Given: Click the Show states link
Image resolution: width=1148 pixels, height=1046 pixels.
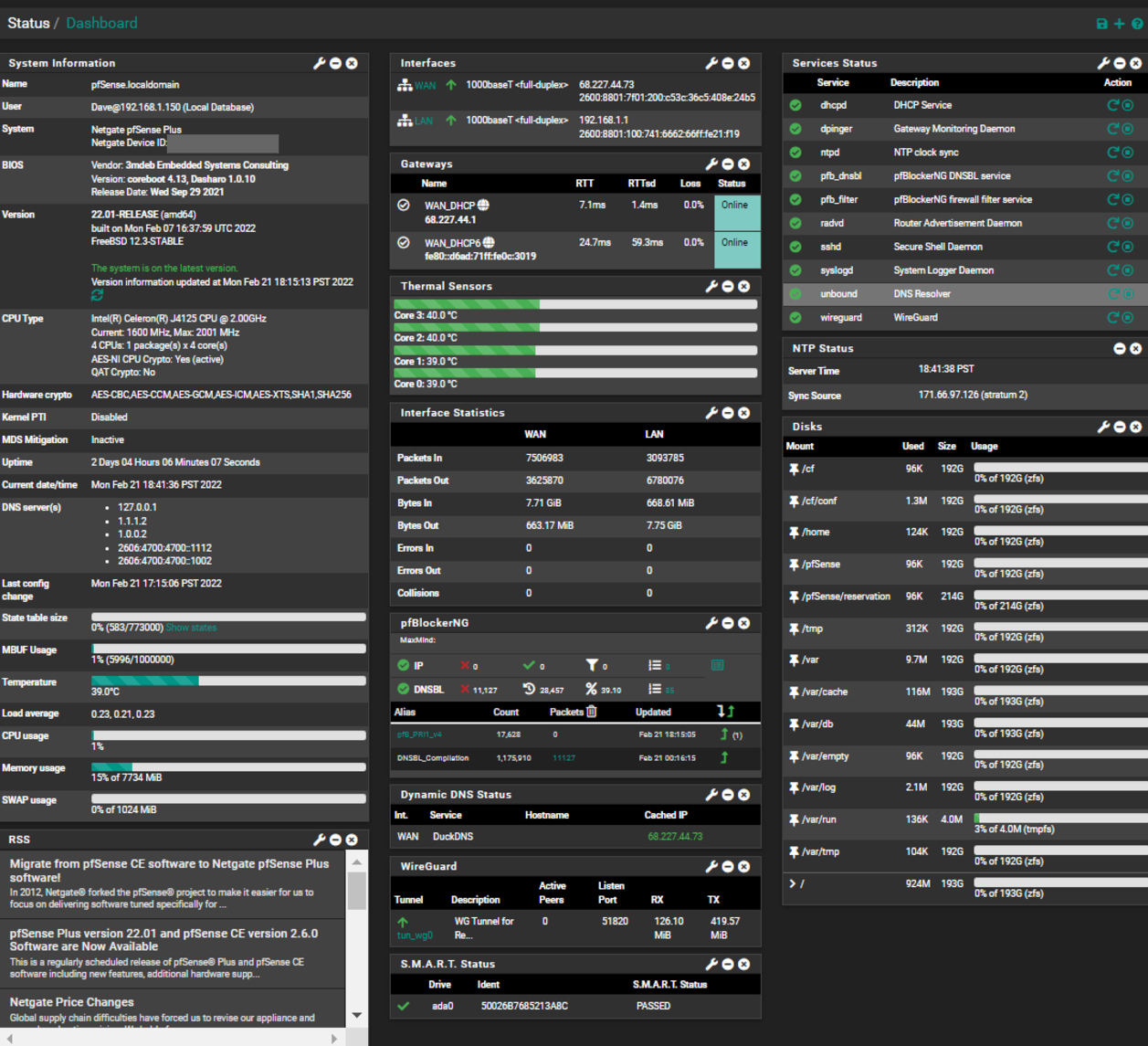Looking at the screenshot, I should tap(191, 628).
